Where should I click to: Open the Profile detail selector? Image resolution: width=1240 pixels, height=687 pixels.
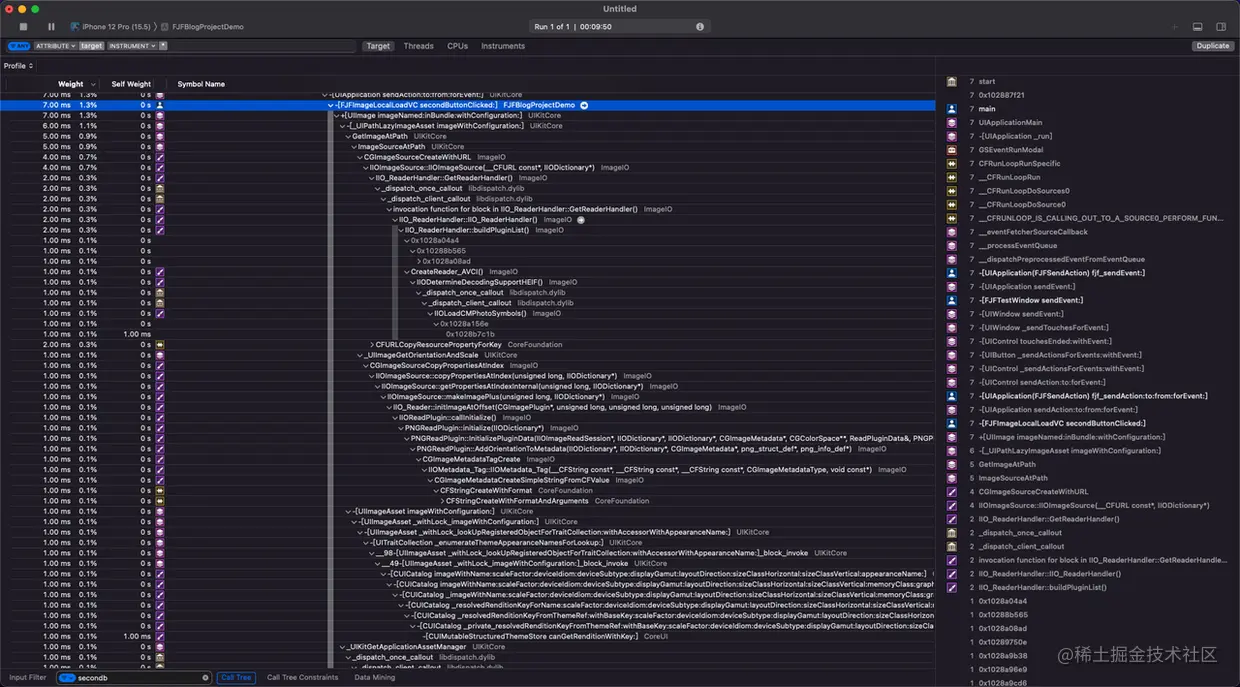(x=18, y=66)
